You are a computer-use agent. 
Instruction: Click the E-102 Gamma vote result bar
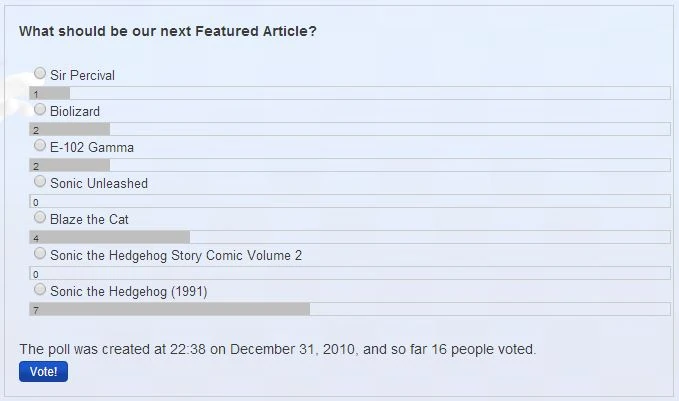coord(70,165)
